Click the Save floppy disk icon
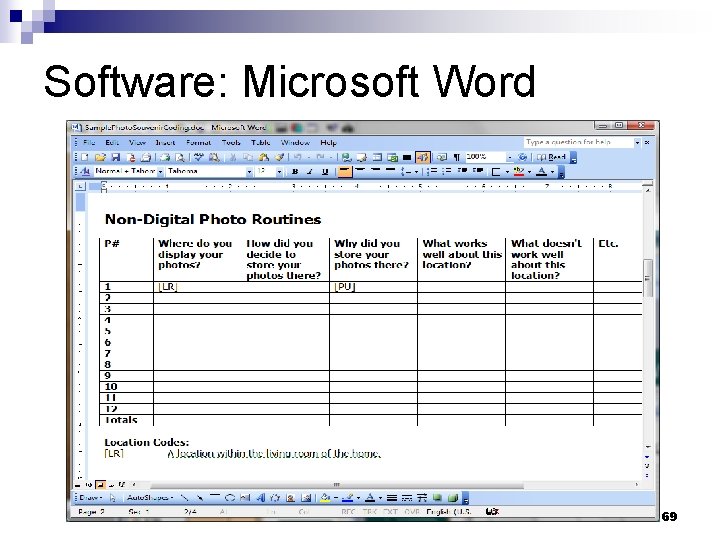 coord(115,158)
